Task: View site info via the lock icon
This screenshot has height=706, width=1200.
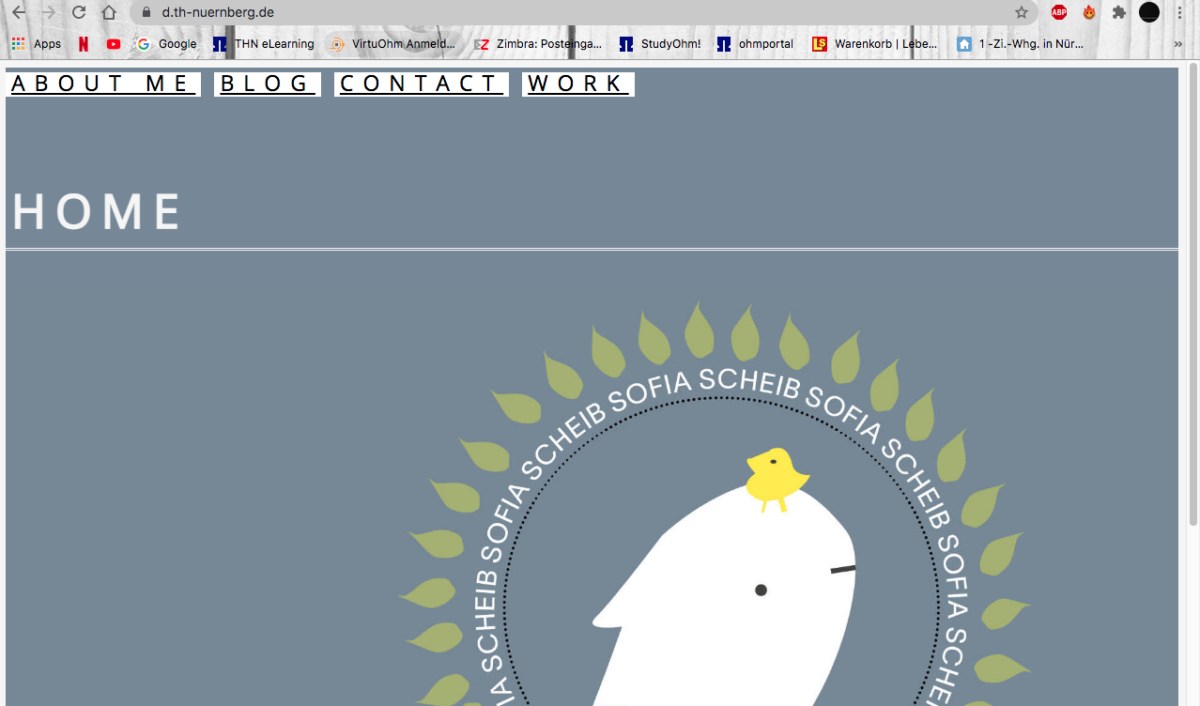Action: pos(146,13)
